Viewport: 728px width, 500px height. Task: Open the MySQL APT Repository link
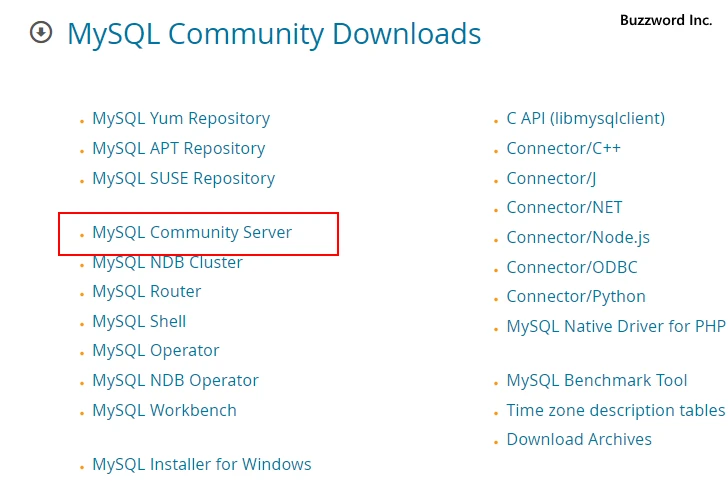[179, 148]
